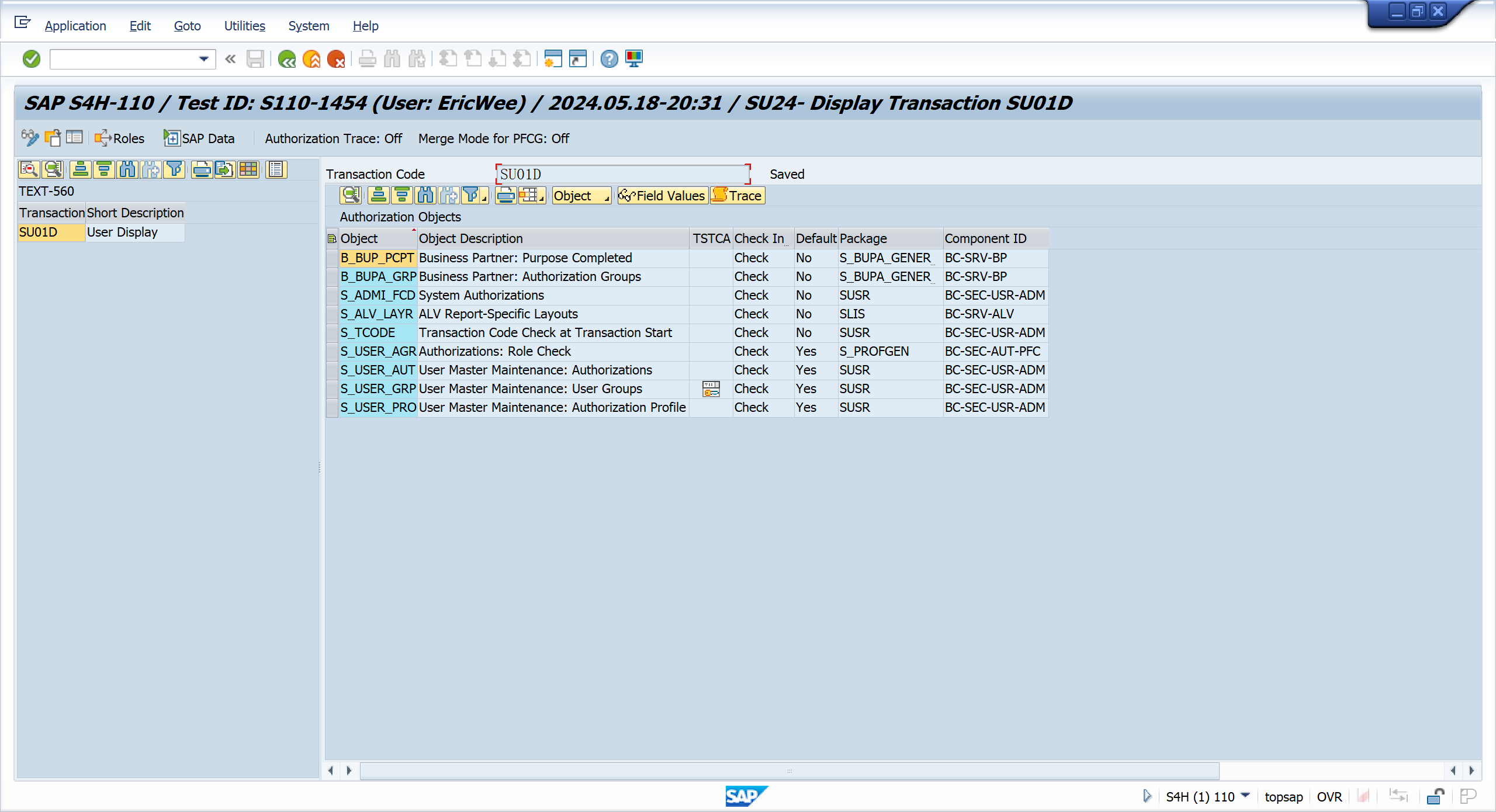Screen dimensions: 1496x812
Task: Click the orange Exit icon
Action: point(311,59)
